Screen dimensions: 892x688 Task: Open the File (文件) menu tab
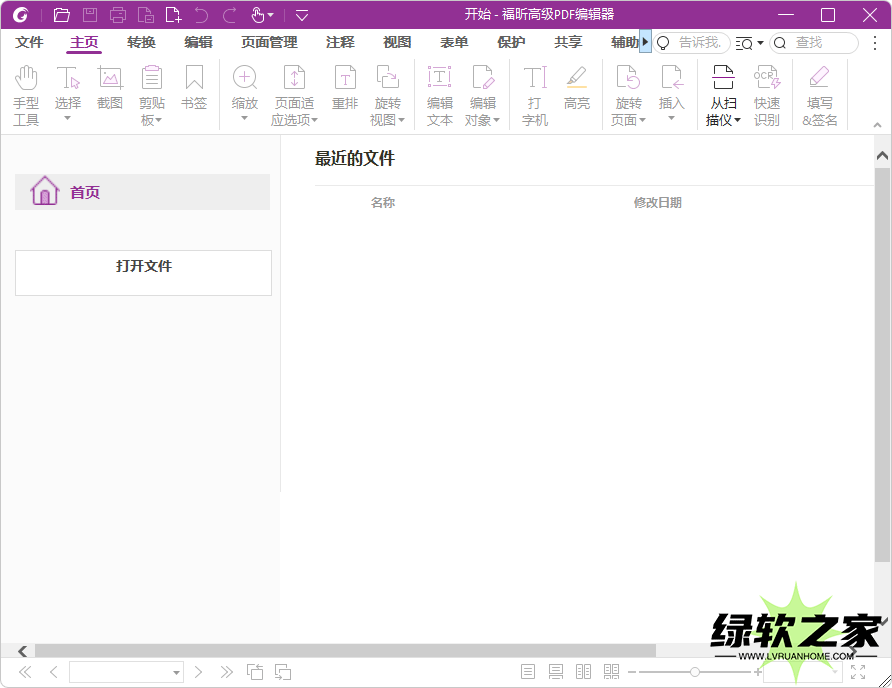[29, 42]
